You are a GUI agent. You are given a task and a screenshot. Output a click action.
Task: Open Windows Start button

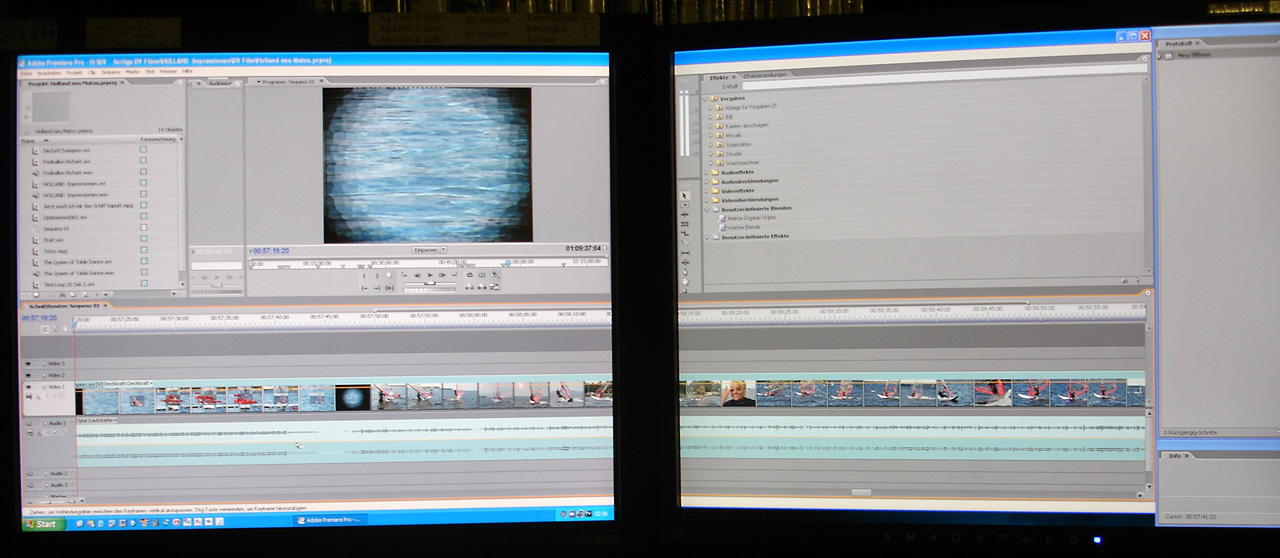point(40,523)
